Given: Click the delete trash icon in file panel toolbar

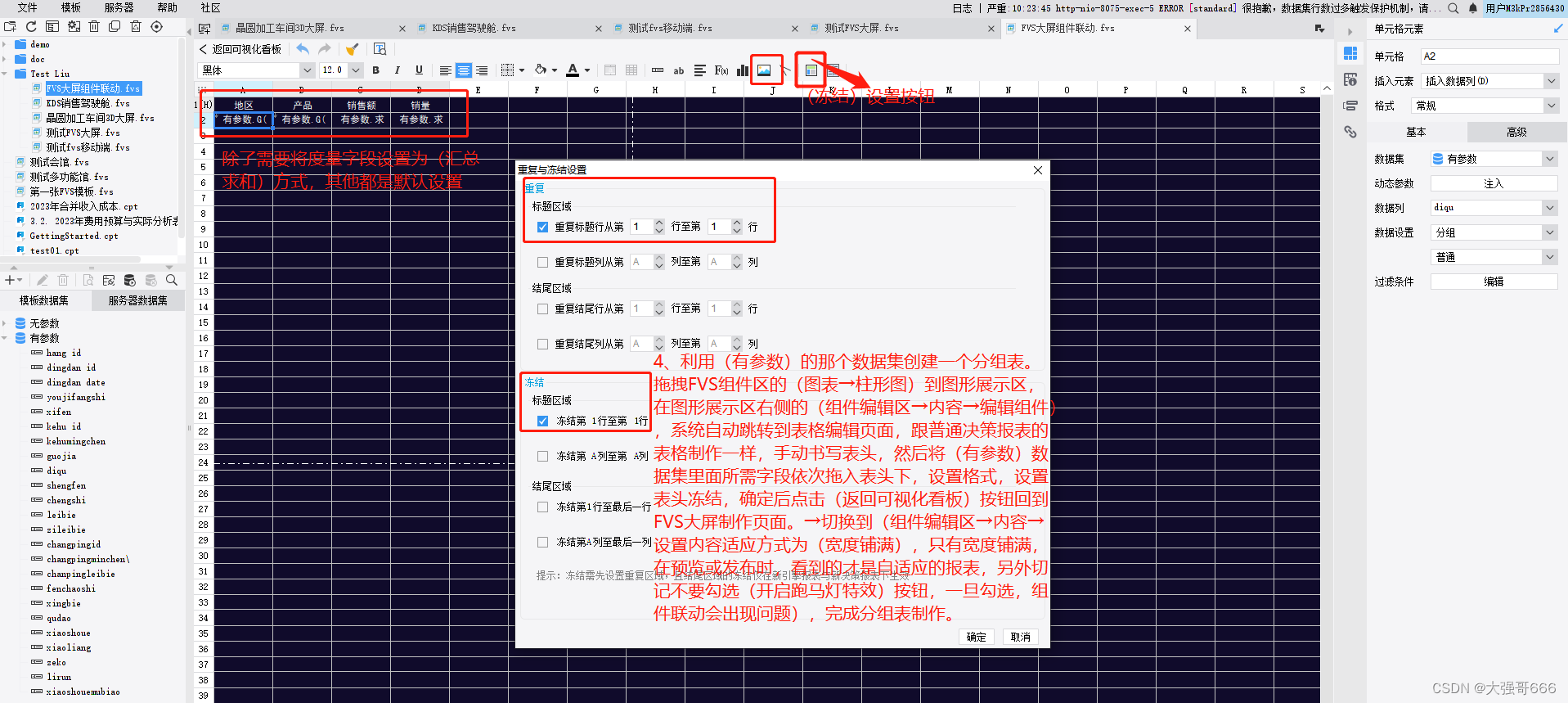Looking at the screenshot, I should pos(94,27).
